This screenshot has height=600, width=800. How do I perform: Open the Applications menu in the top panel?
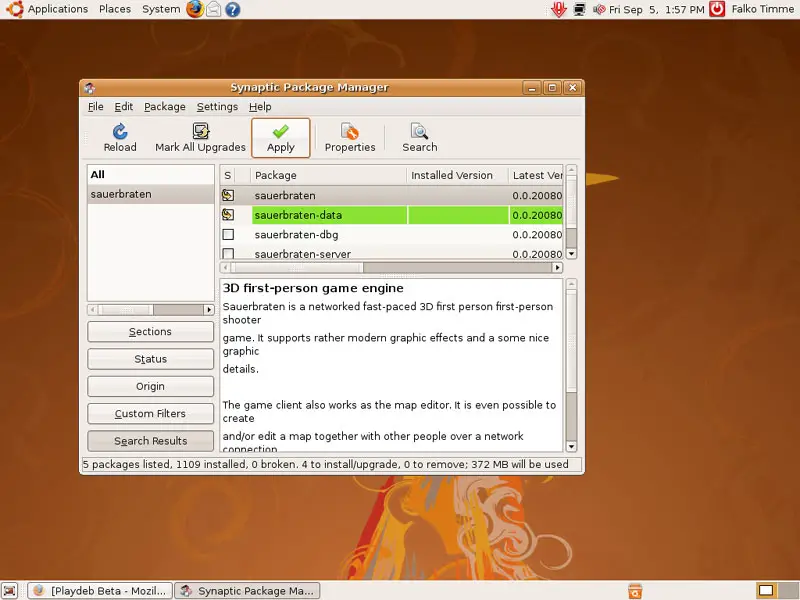coord(58,9)
